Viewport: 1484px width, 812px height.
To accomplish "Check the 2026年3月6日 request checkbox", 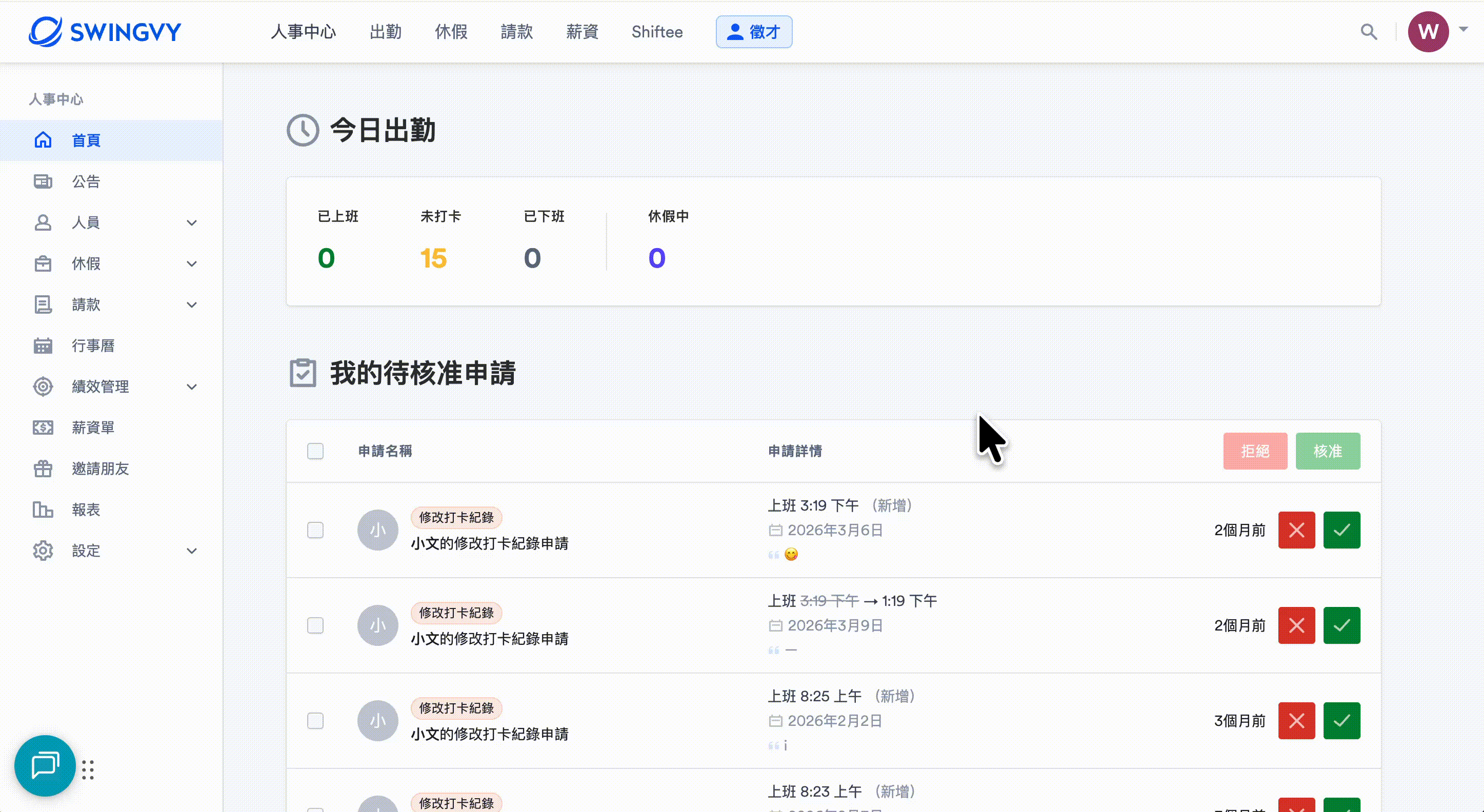I will (315, 530).
